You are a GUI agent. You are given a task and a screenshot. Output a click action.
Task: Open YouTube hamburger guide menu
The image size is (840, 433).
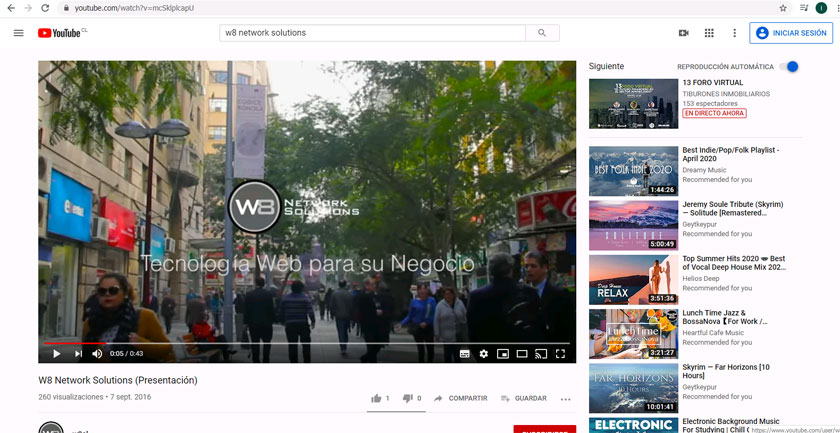[x=19, y=33]
